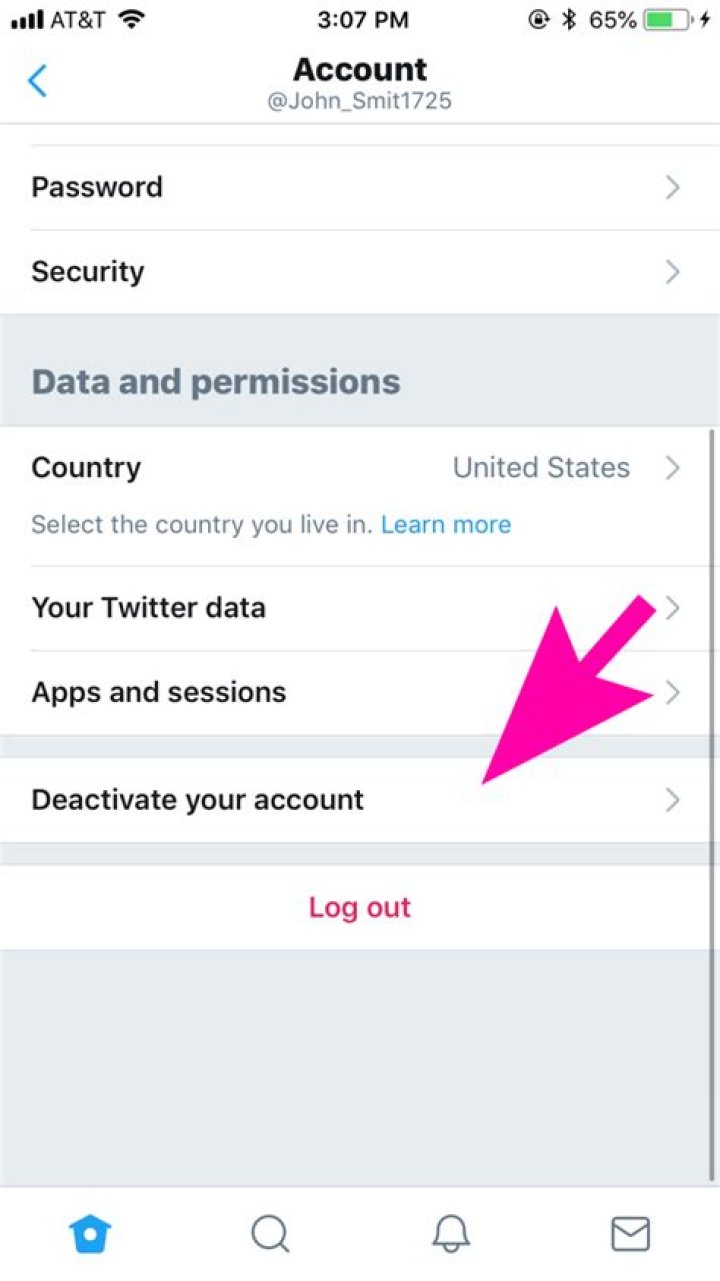The width and height of the screenshot is (720, 1281).
Task: Open the Learn more link
Action: pyautogui.click(x=446, y=525)
